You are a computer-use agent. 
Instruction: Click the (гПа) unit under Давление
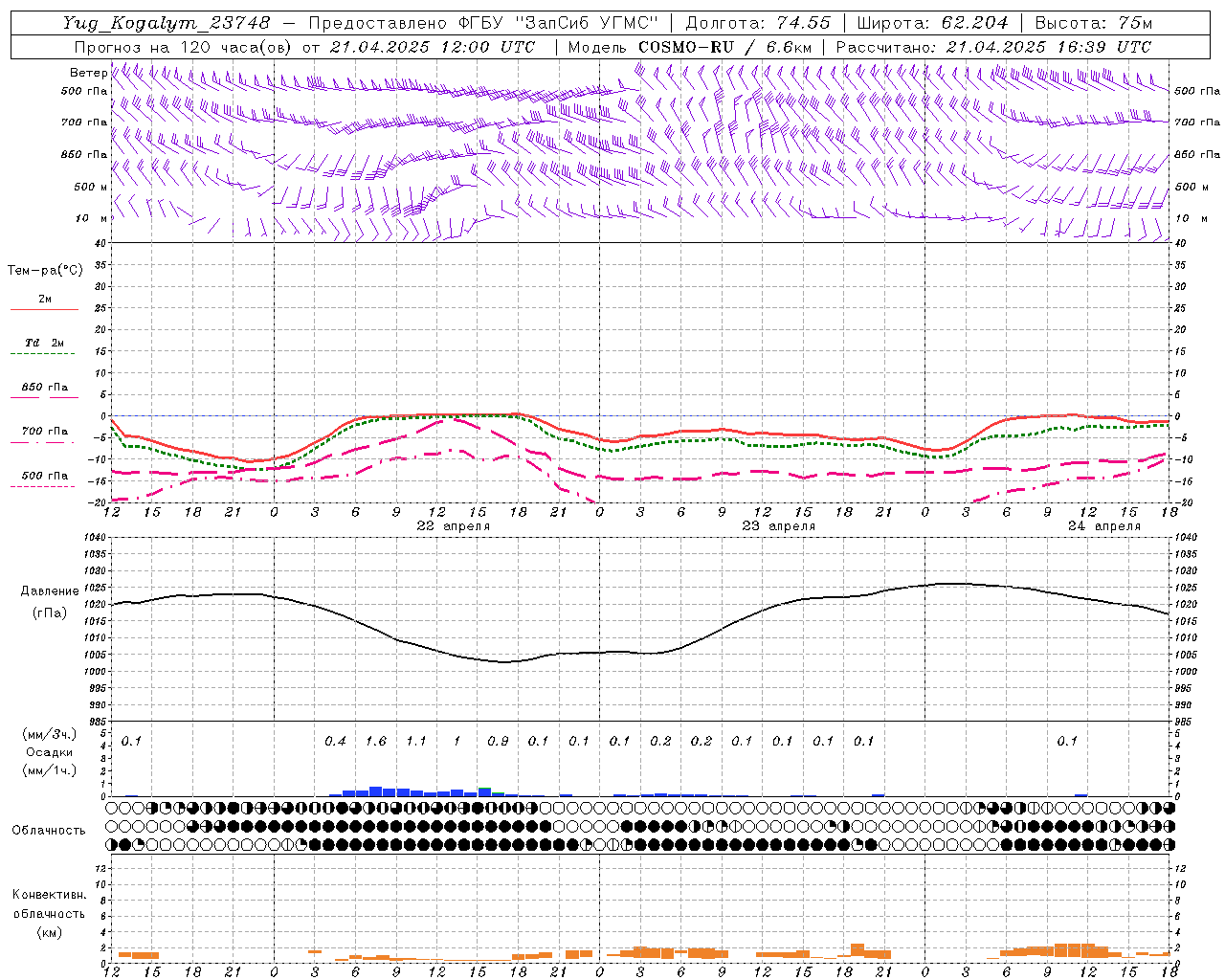click(50, 612)
